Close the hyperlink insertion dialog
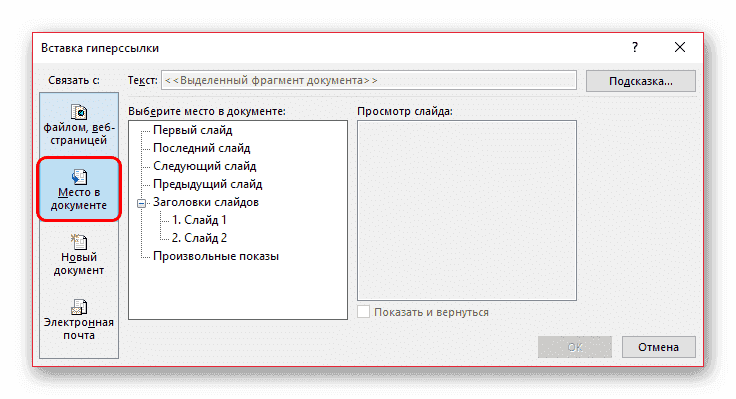The height and width of the screenshot is (399, 736). tap(680, 47)
